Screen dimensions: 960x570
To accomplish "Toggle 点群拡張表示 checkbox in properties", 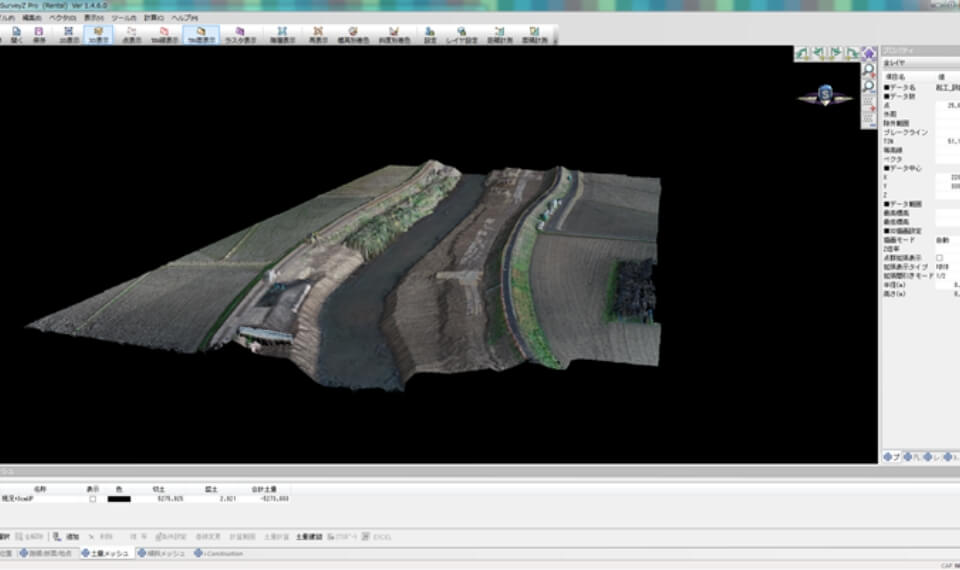I will (938, 258).
